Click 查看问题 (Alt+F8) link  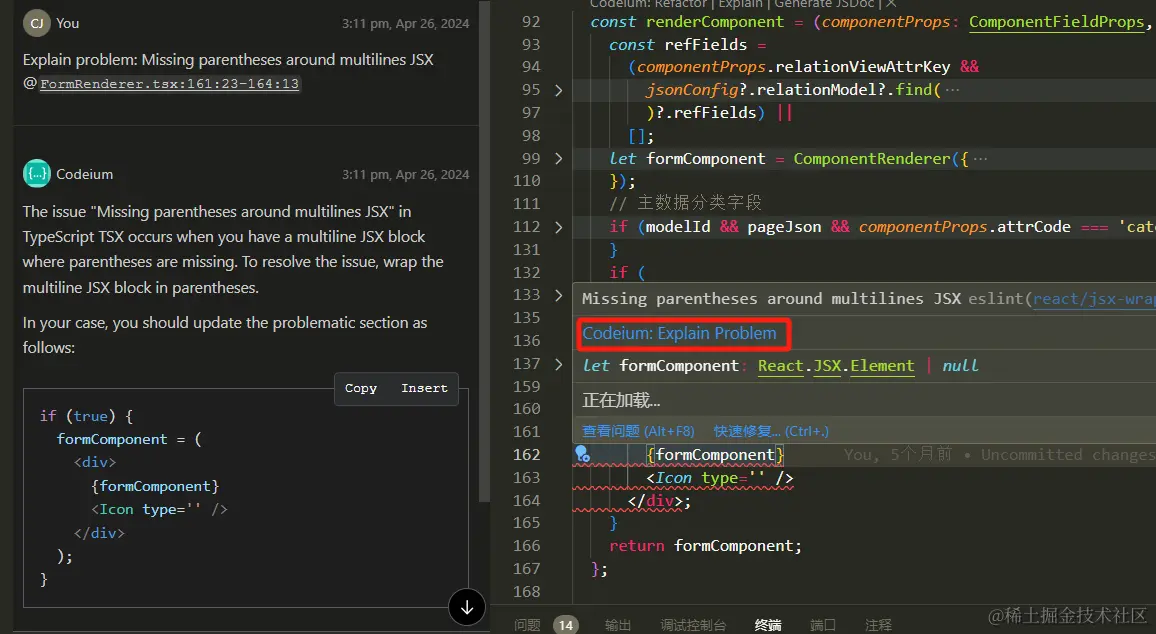point(638,431)
